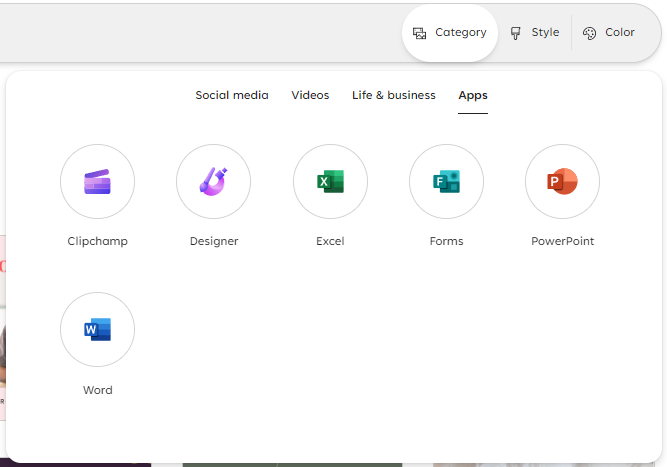Image resolution: width=667 pixels, height=467 pixels.
Task: Click the Word text label
Action: tap(97, 390)
